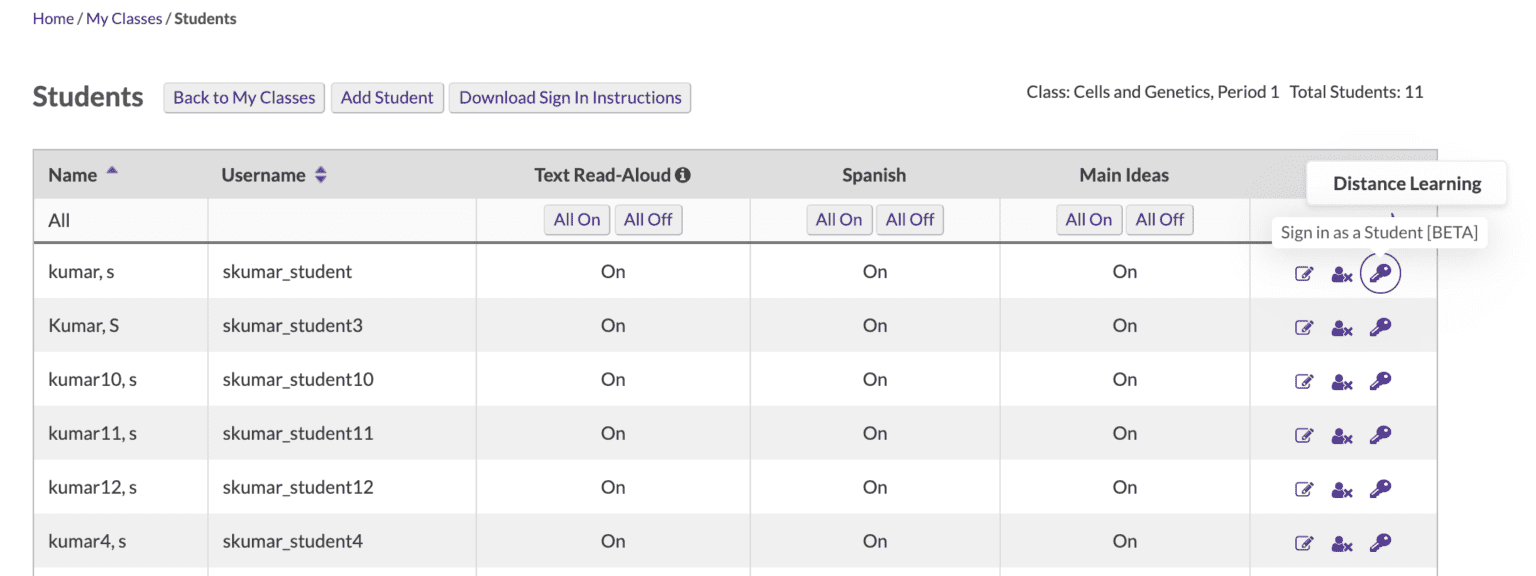The height and width of the screenshot is (576, 1536).
Task: Sign in as skumar_student using the key icon
Action: (1380, 273)
